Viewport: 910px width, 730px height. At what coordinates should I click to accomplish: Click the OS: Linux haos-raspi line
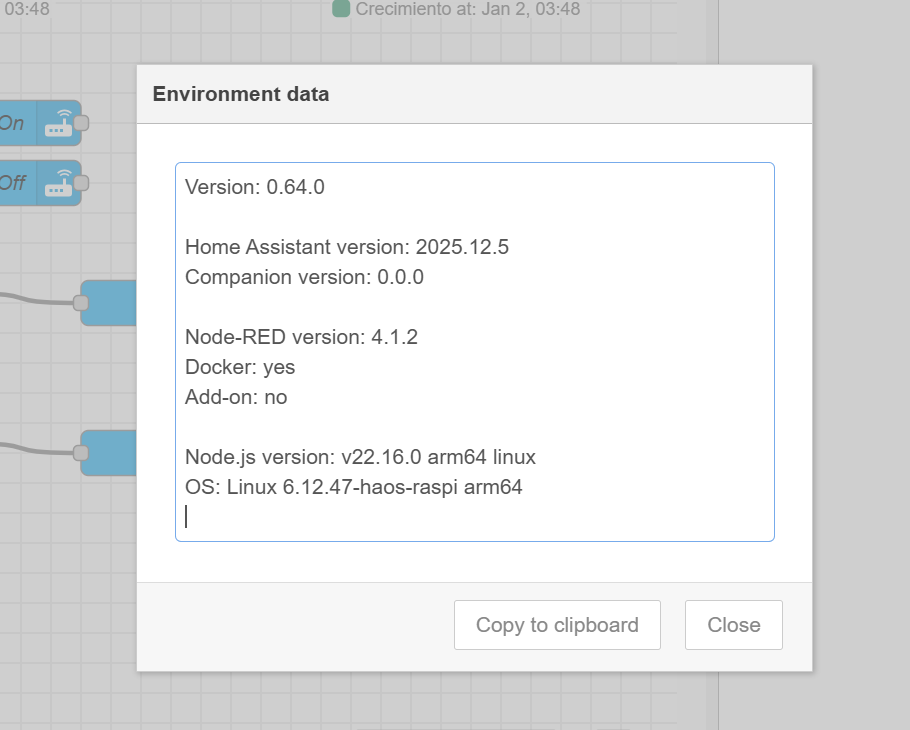[353, 487]
